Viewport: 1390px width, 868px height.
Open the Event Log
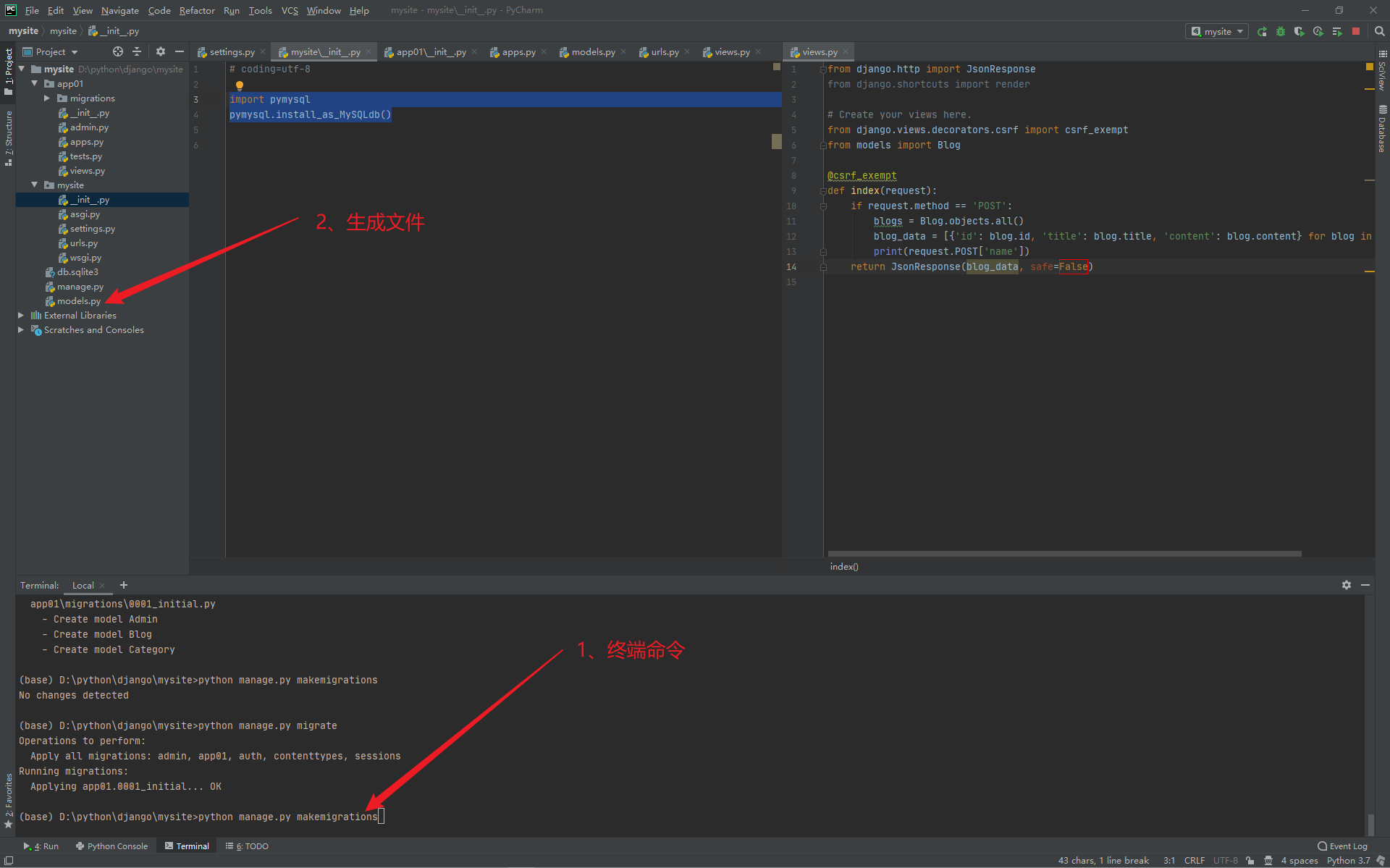pyautogui.click(x=1343, y=846)
